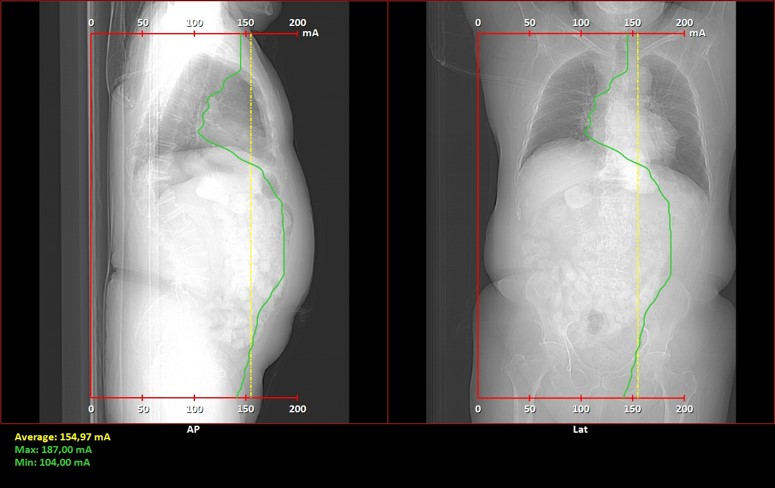This screenshot has width=775, height=488.
Task: Select the "AP" caption below the left image
Action: coord(193,429)
